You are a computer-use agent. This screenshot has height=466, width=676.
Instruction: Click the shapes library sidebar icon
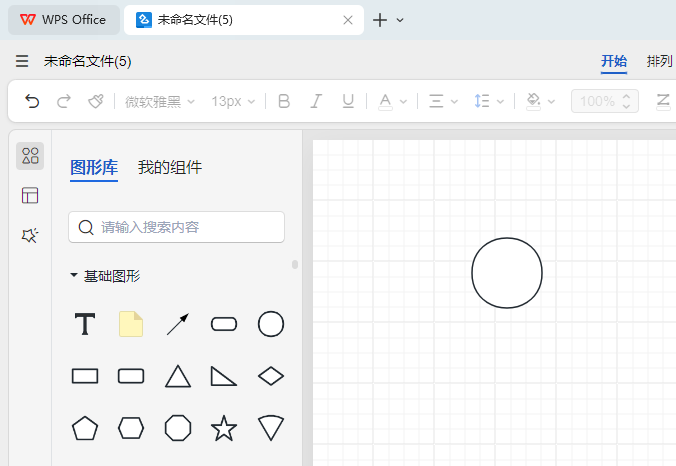pos(30,156)
